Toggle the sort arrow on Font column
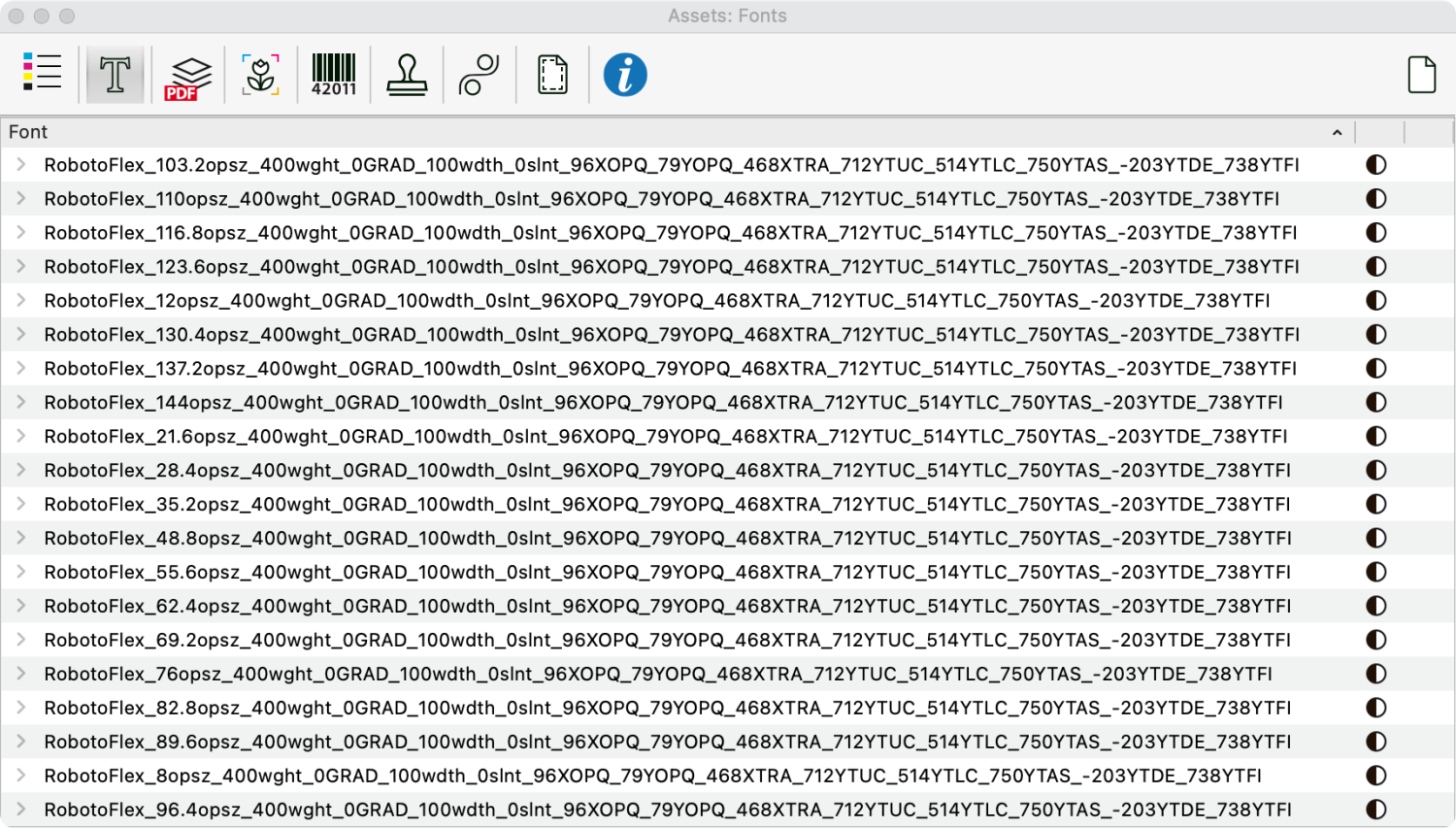This screenshot has width=1456, height=828. pyautogui.click(x=1337, y=132)
